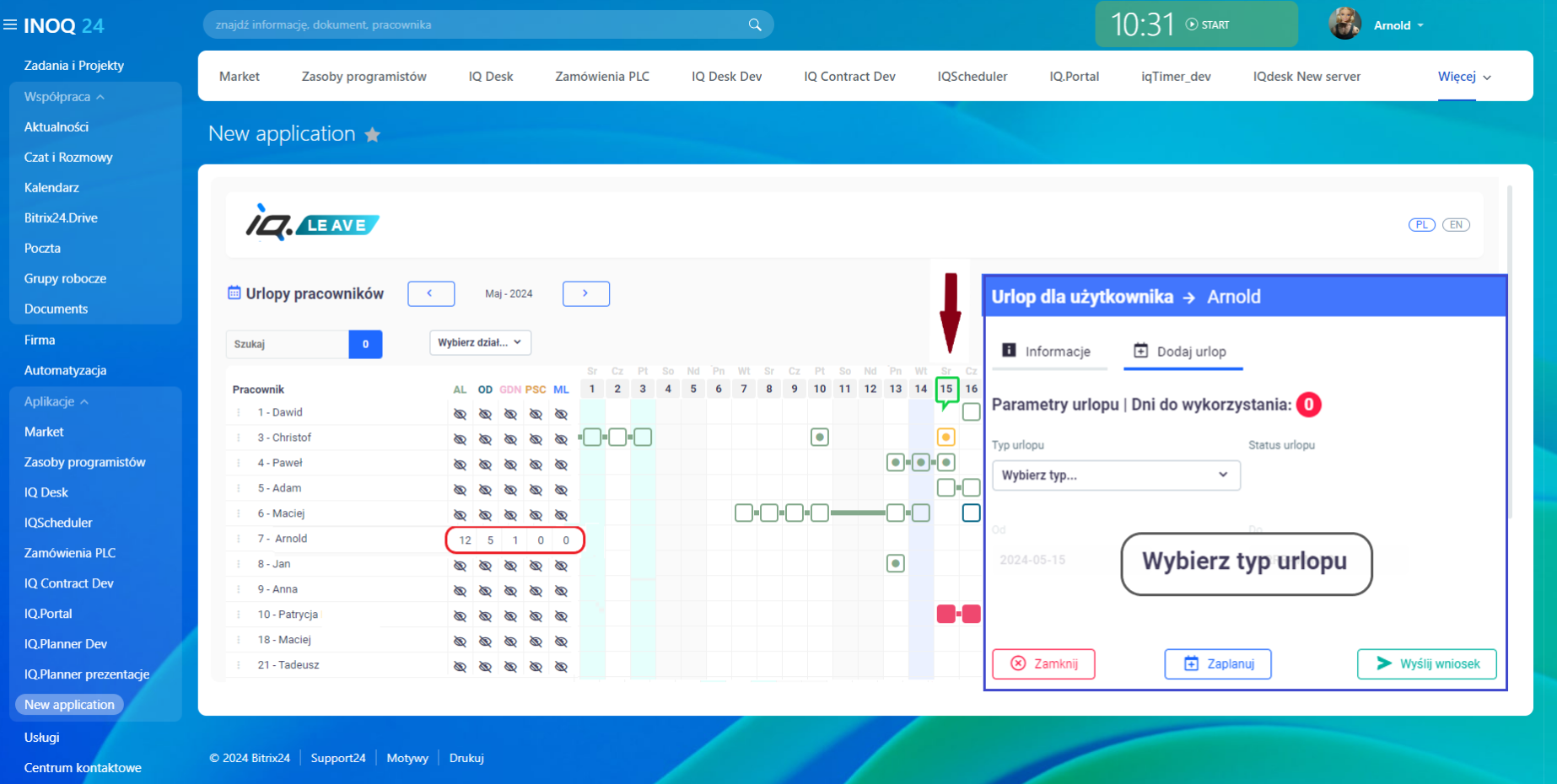This screenshot has width=1557, height=784.
Task: Toggle PSC visibility for 5 - Adam
Action: click(536, 490)
